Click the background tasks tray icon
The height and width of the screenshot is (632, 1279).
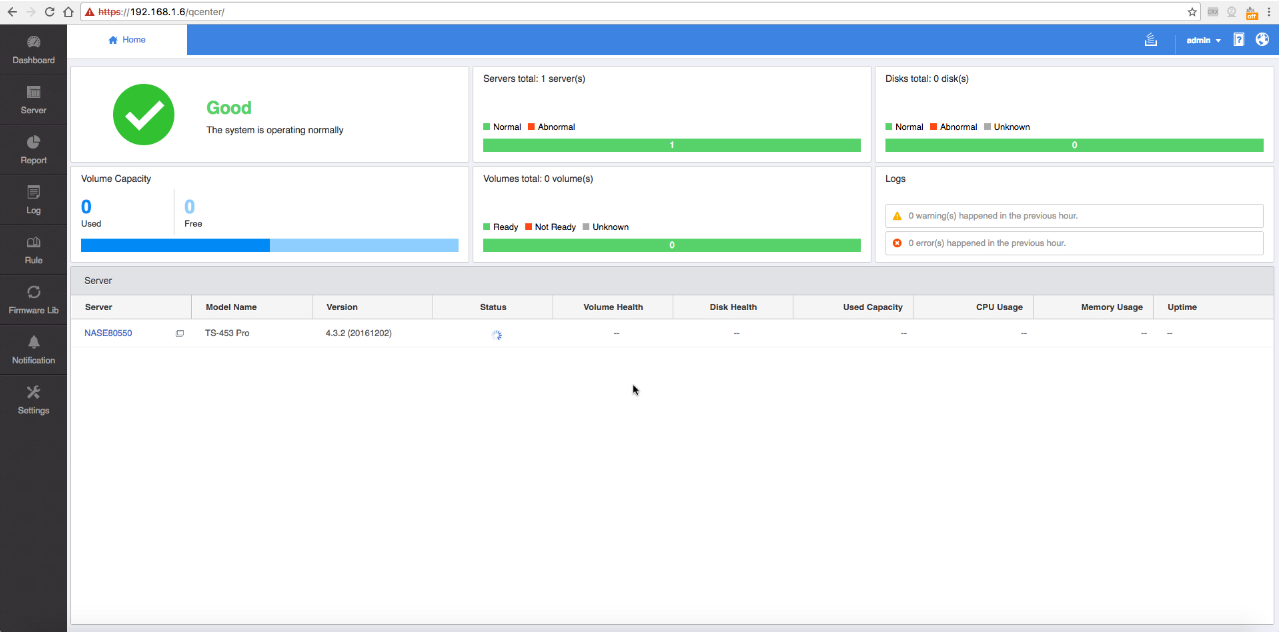[1151, 40]
